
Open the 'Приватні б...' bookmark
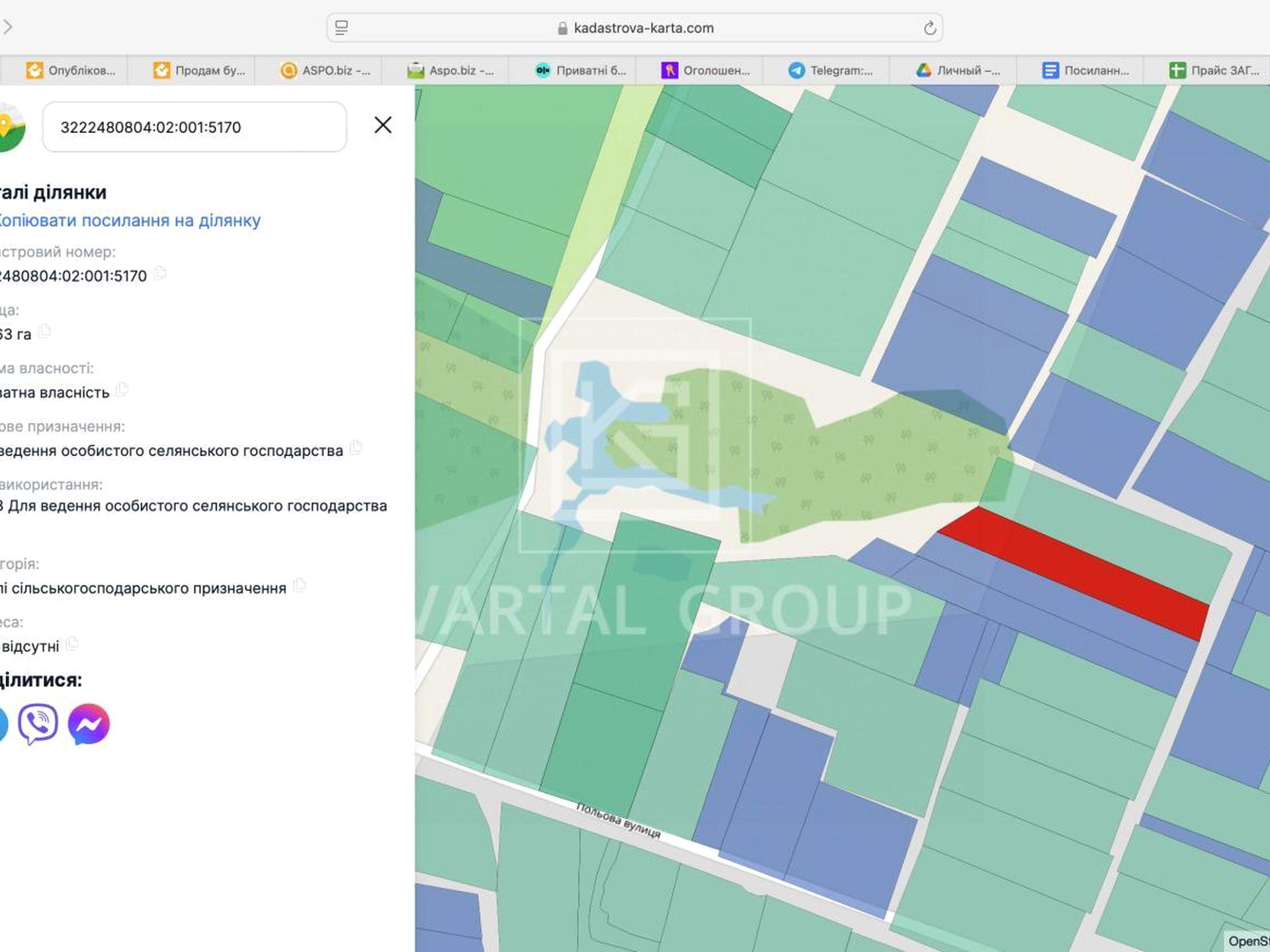(580, 71)
